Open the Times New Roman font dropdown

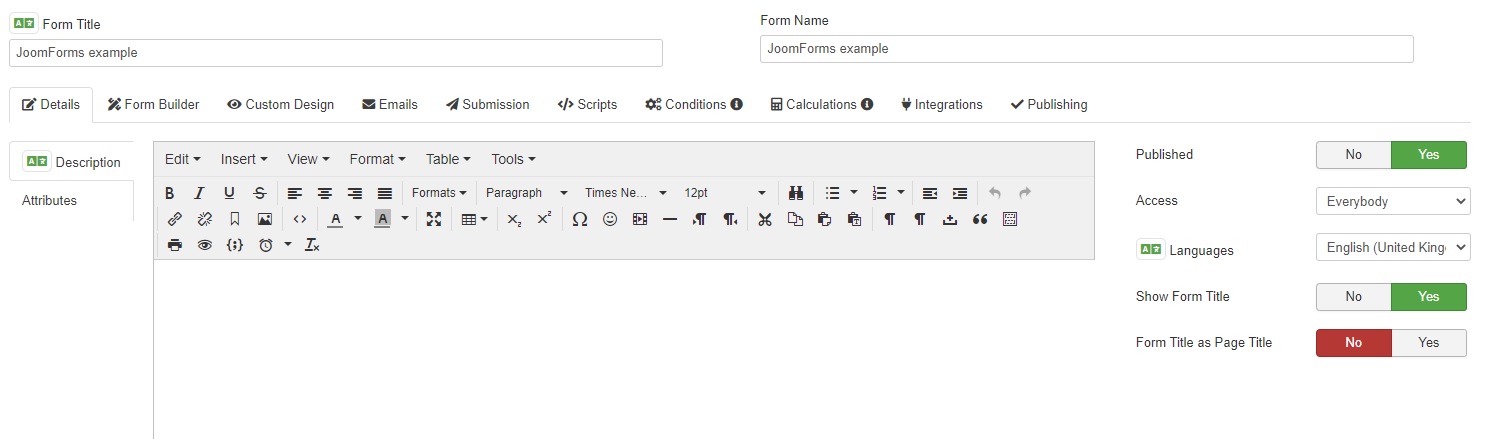coord(624,193)
